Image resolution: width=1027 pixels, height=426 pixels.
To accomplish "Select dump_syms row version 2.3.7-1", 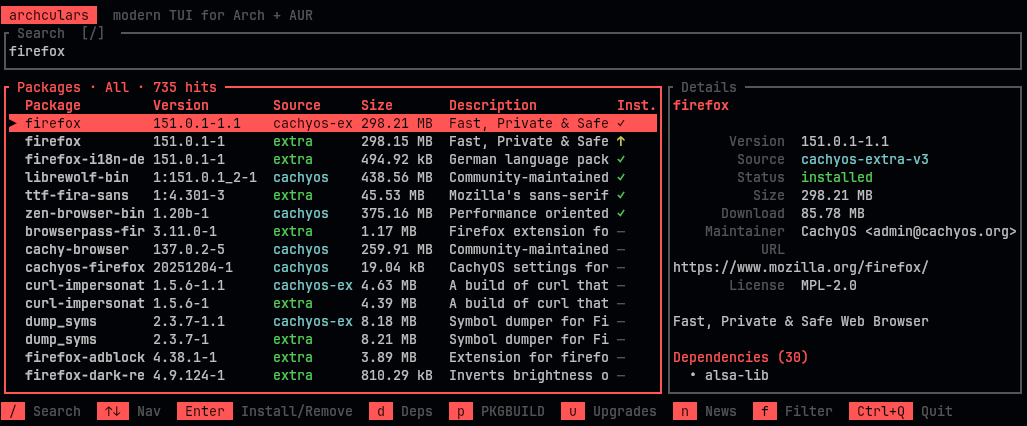I will click(333, 339).
